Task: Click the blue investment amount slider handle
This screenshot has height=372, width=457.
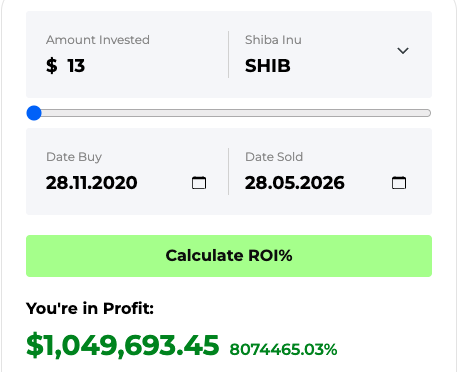Action: click(x=34, y=113)
